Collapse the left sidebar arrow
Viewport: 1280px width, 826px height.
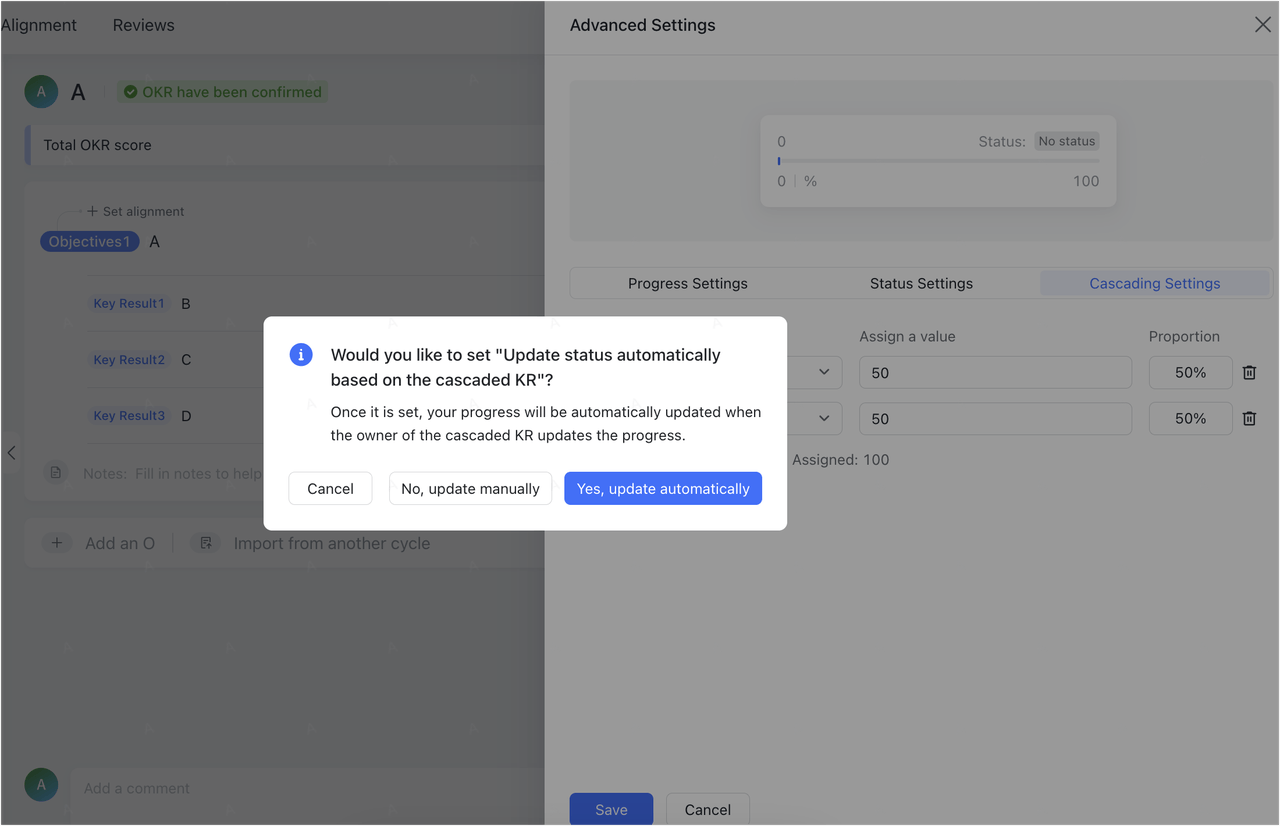point(11,453)
